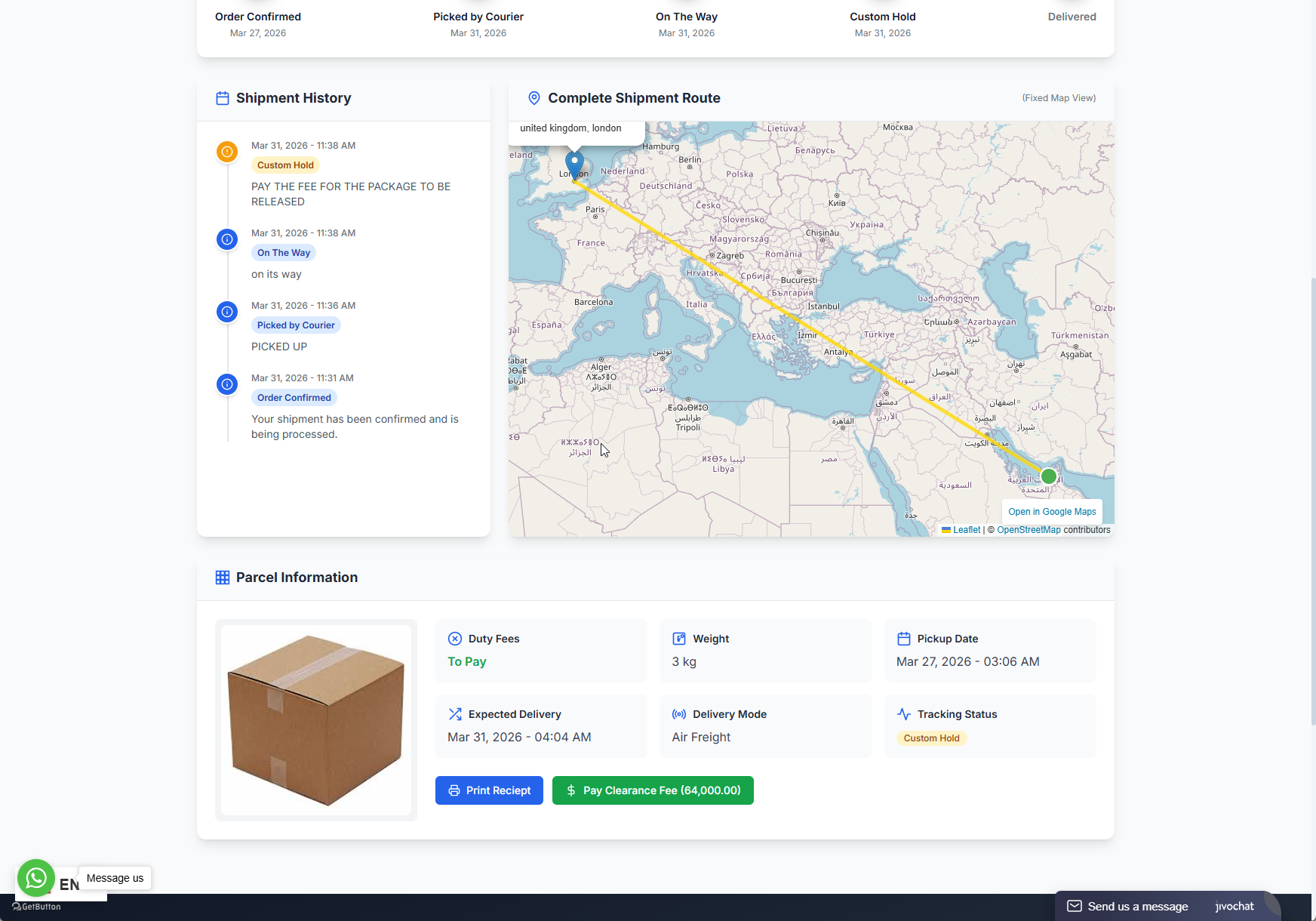Open route in Google Maps
Viewport: 1316px width, 921px height.
(1052, 512)
